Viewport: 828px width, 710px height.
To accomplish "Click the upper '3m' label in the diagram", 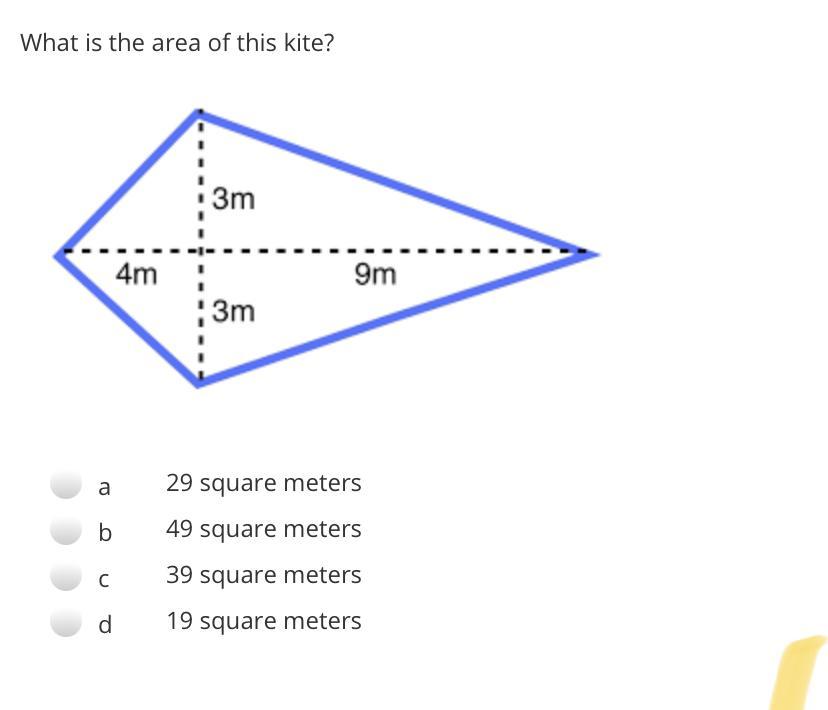I will (x=235, y=199).
